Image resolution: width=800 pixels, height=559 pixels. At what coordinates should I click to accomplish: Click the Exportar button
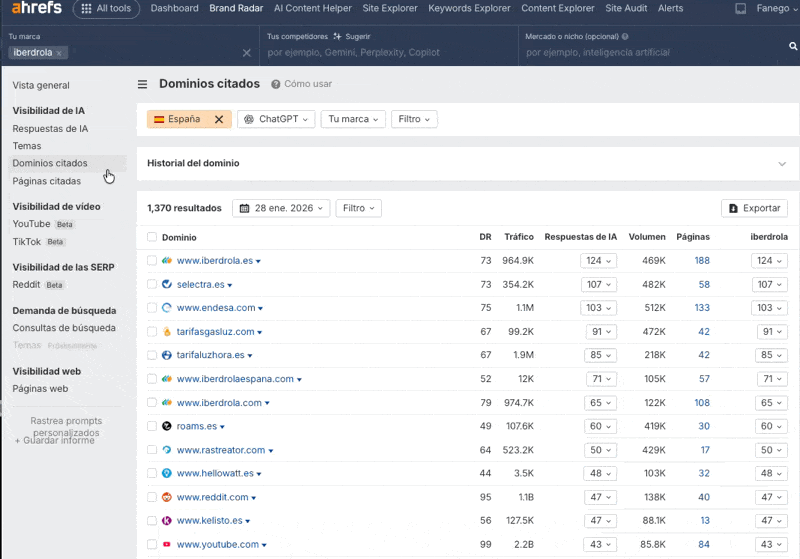point(754,208)
